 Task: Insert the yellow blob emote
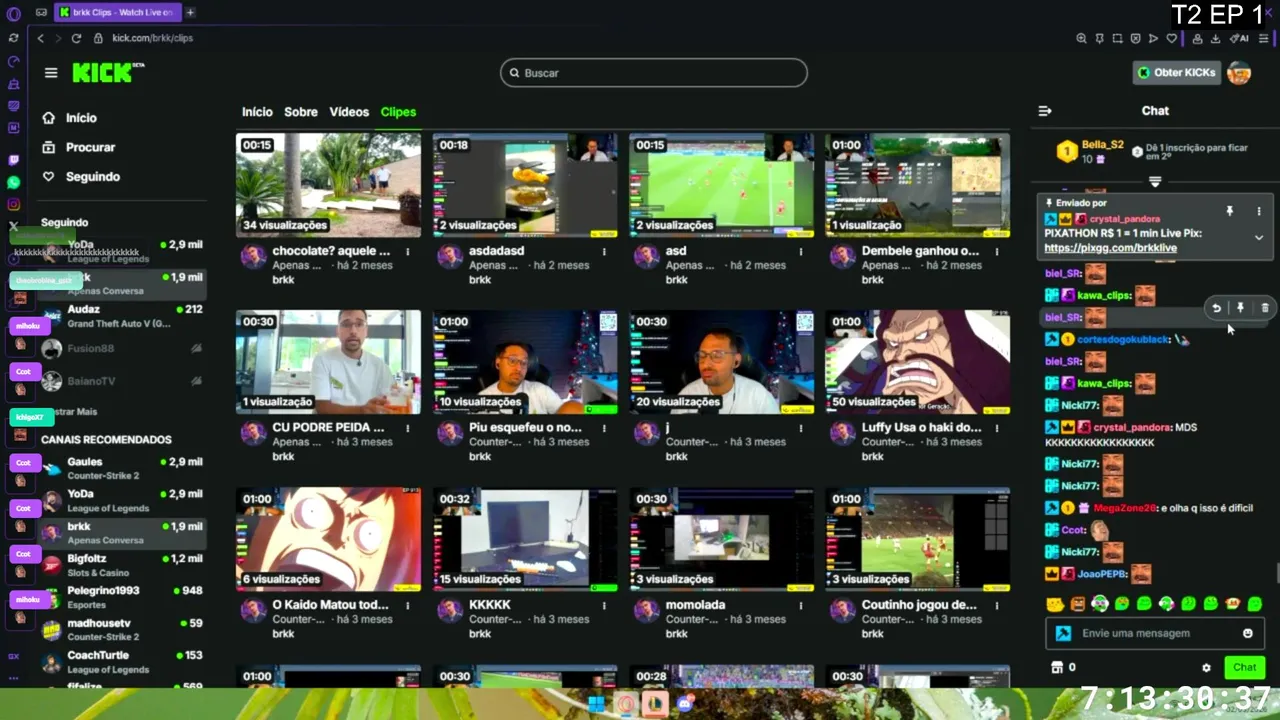(1054, 604)
